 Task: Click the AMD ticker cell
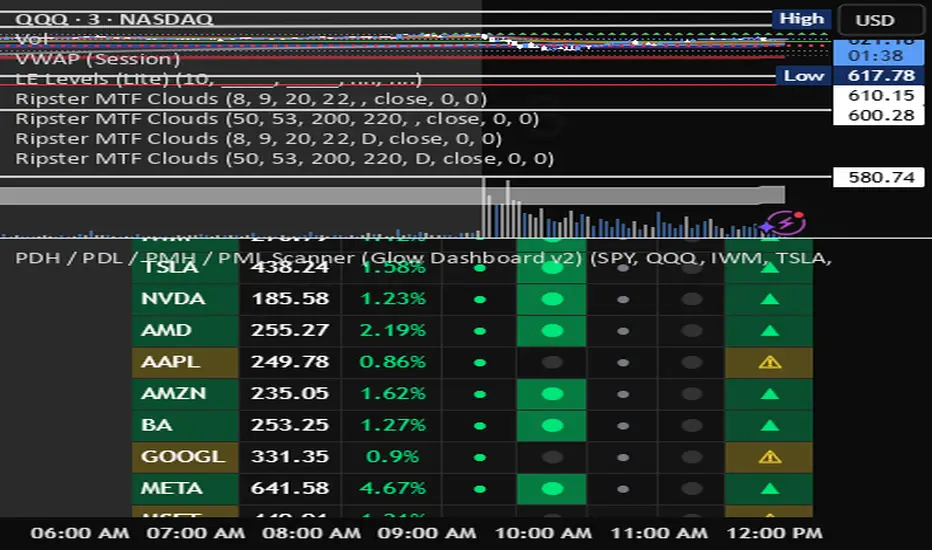point(185,330)
